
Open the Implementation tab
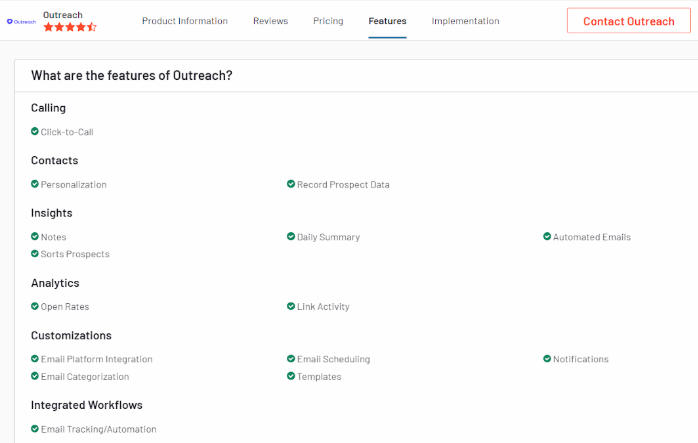[x=465, y=21]
